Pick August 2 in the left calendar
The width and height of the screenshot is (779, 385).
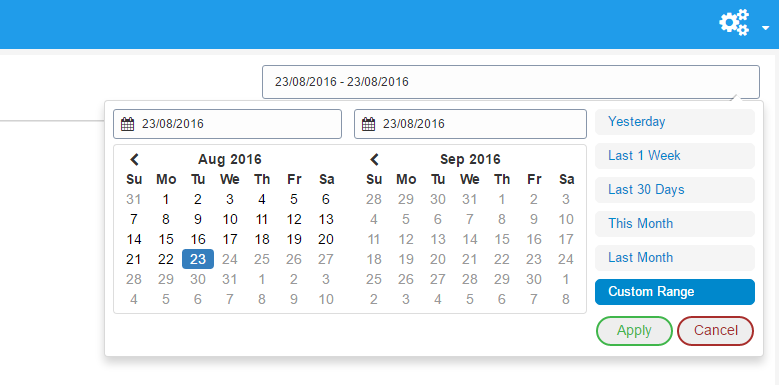click(x=198, y=200)
